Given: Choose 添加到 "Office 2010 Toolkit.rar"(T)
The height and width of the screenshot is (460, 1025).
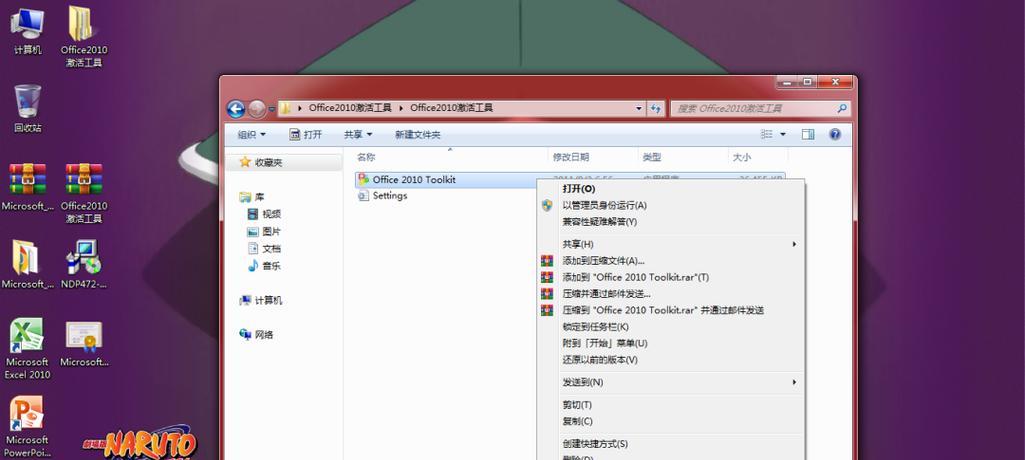Looking at the screenshot, I should coord(671,277).
